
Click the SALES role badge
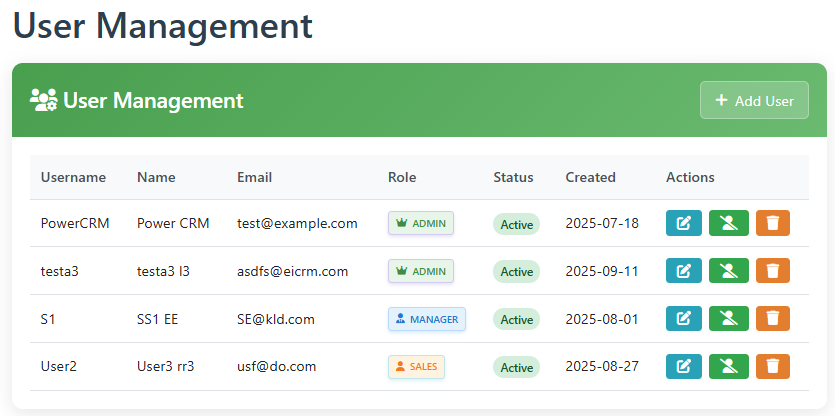(x=416, y=367)
